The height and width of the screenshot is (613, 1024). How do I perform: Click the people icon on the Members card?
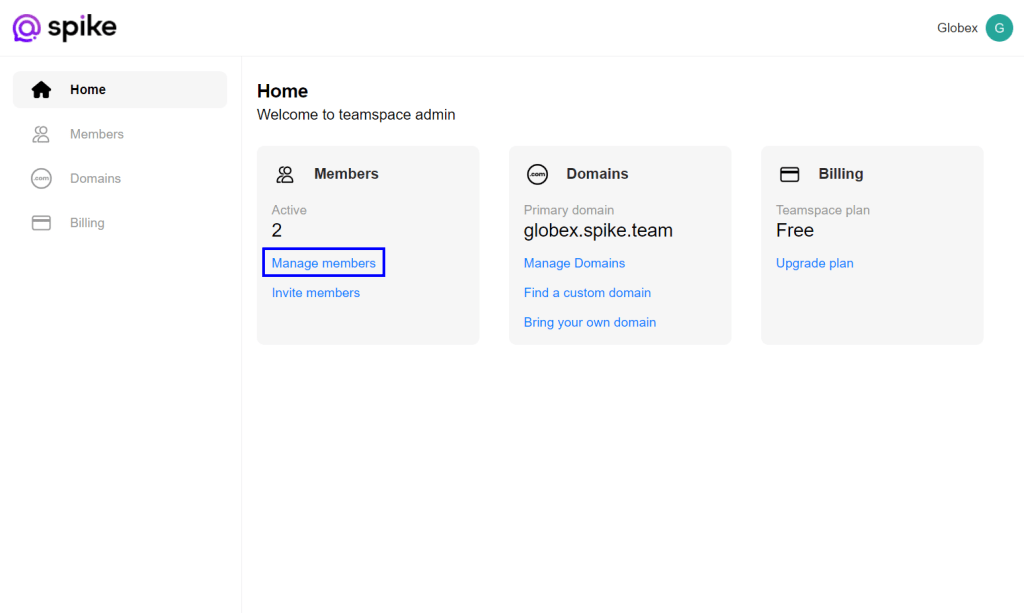coord(285,173)
